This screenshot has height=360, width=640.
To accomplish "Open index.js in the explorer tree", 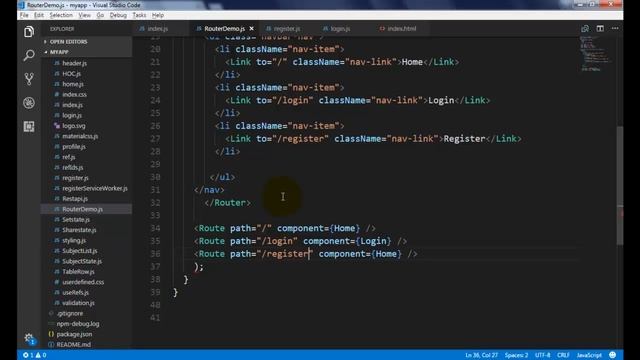I will [73, 105].
